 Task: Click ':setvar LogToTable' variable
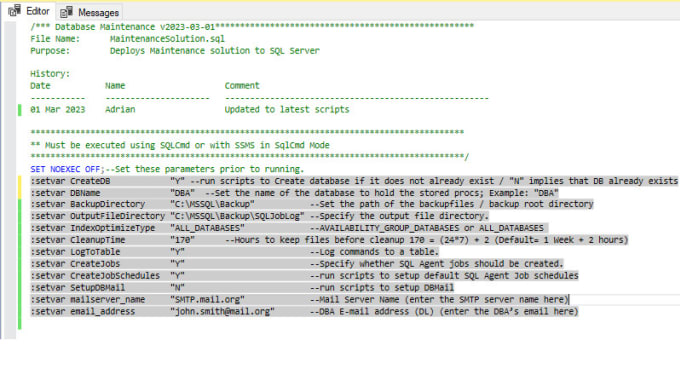(x=75, y=252)
